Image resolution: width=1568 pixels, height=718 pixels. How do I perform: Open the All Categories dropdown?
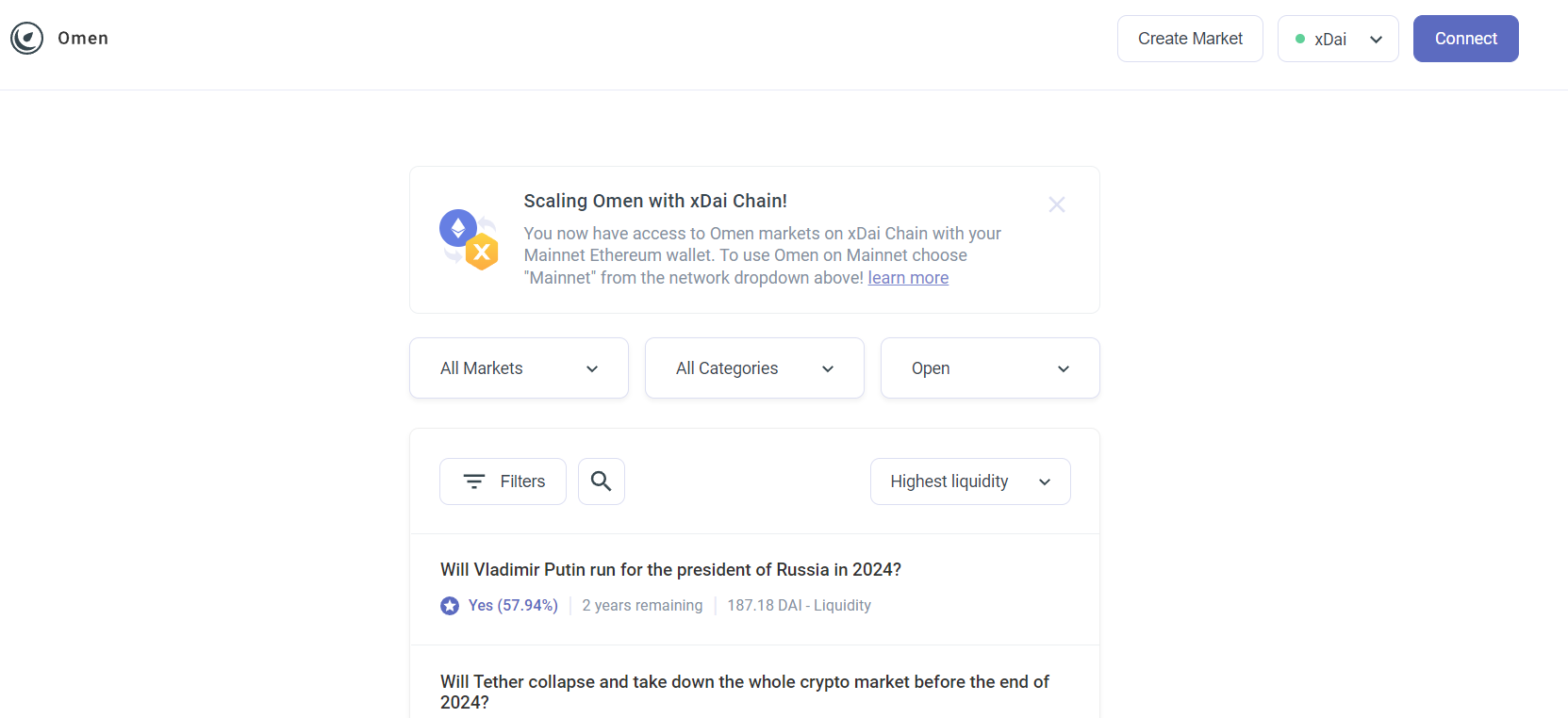pyautogui.click(x=754, y=368)
